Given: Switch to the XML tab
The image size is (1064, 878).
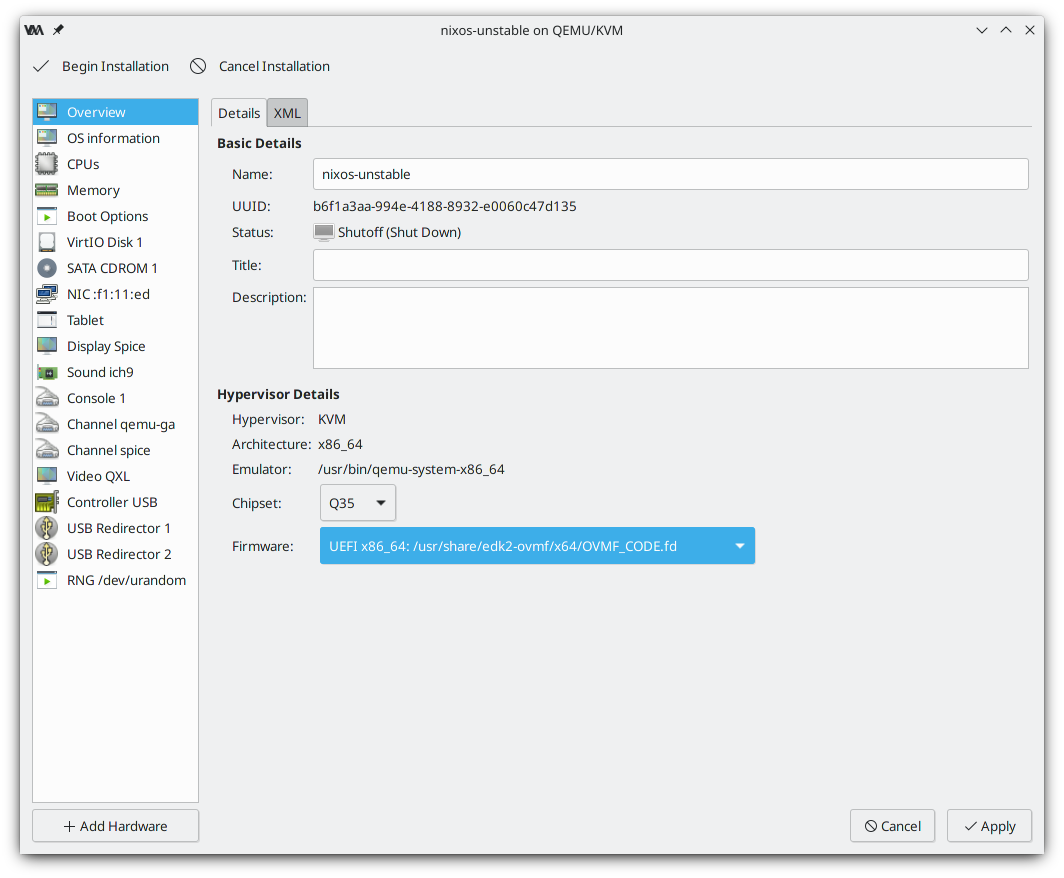Looking at the screenshot, I should point(287,113).
